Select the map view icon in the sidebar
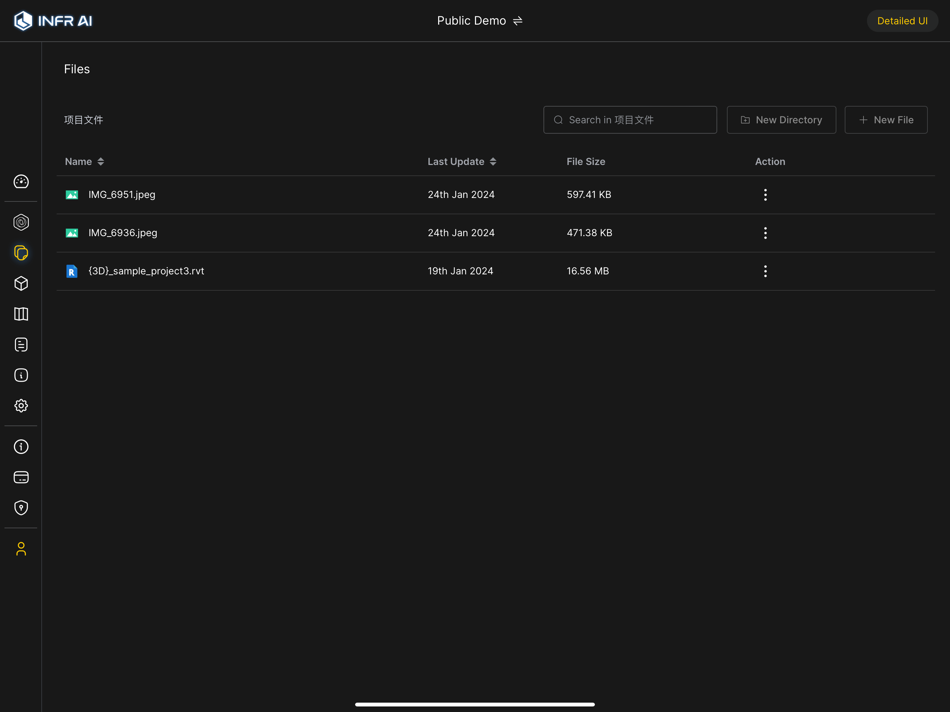 point(20,313)
